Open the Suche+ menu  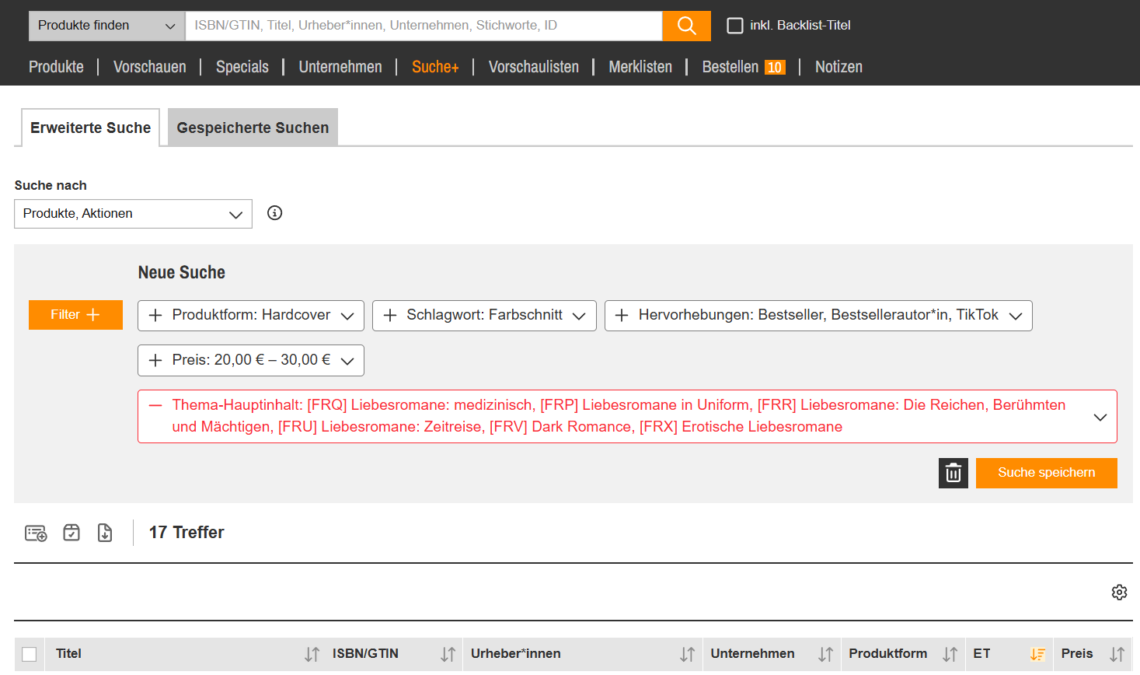point(435,67)
